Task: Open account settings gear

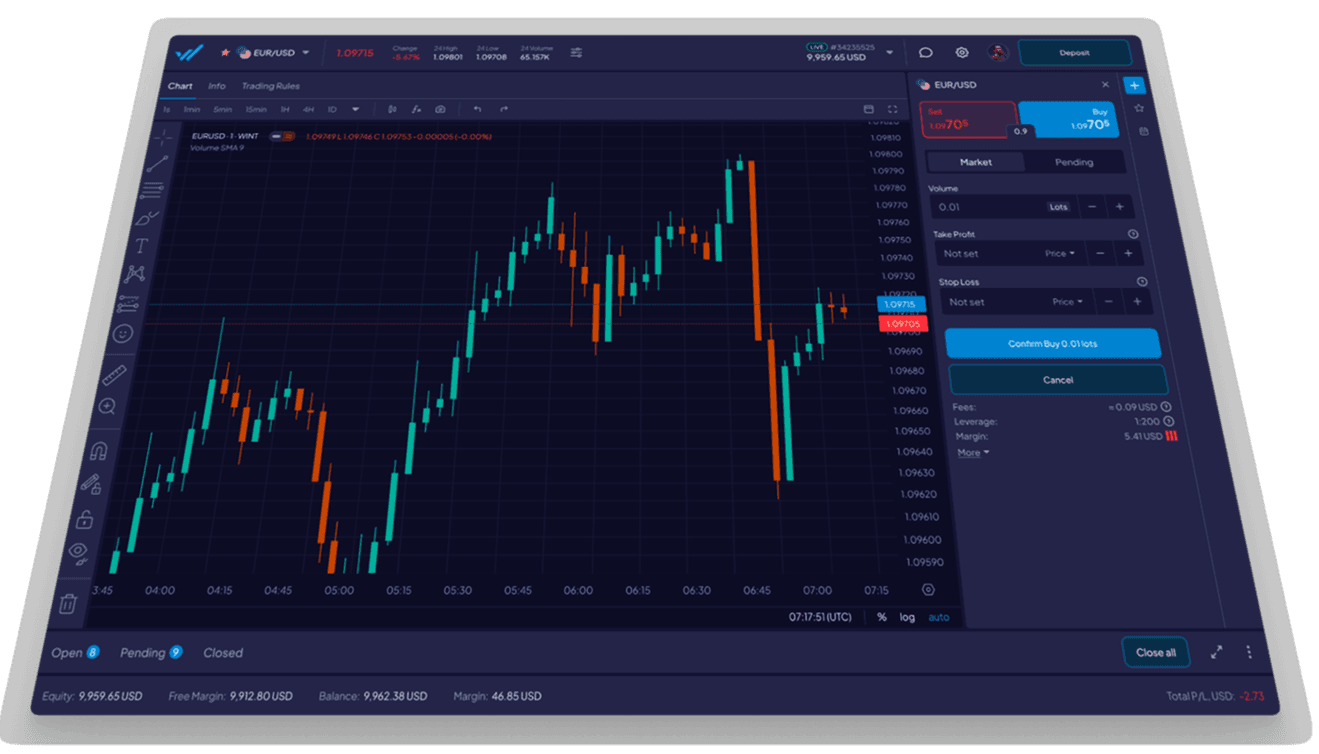Action: pyautogui.click(x=962, y=52)
